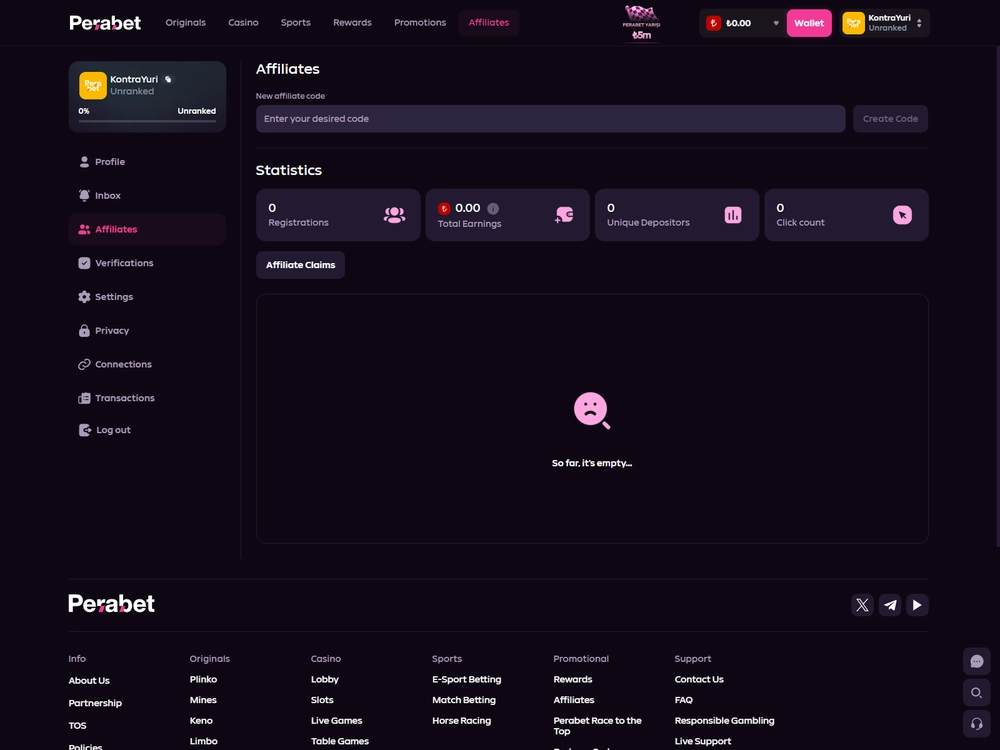Viewport: 1000px width, 750px height.
Task: Go to Profile in the sidebar
Action: click(x=147, y=162)
